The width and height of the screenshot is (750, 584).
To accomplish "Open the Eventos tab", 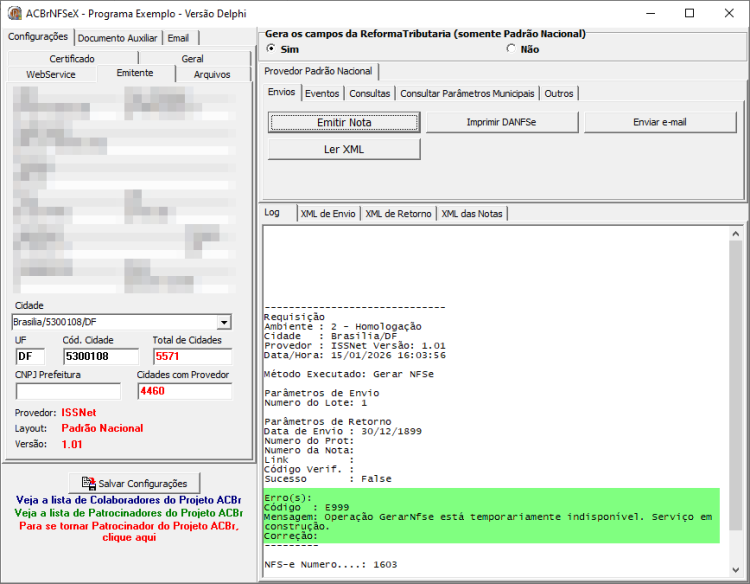I will pos(322,94).
